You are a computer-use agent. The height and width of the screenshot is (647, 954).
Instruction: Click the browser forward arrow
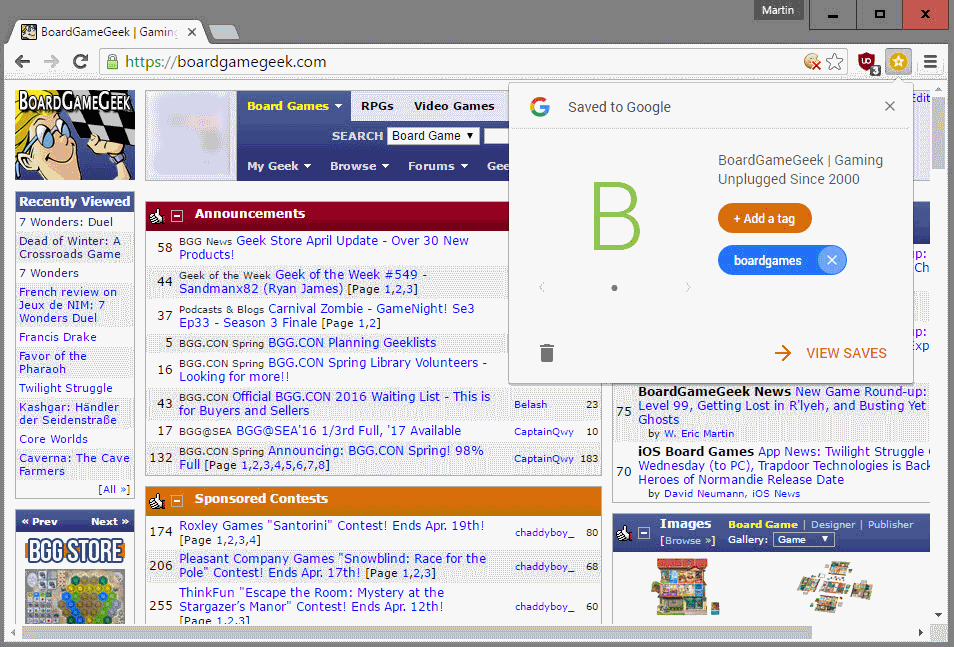tap(51, 61)
